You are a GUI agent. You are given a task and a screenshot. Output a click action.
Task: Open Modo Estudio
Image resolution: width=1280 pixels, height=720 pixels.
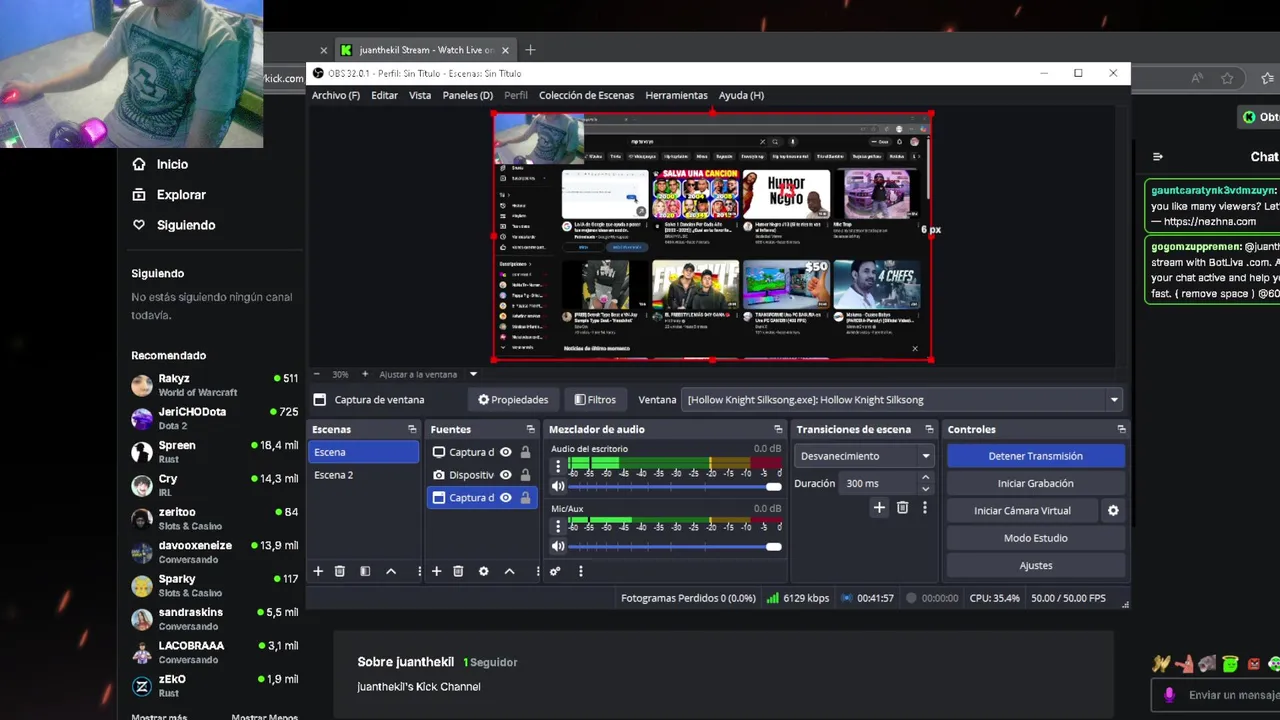[x=1035, y=538]
